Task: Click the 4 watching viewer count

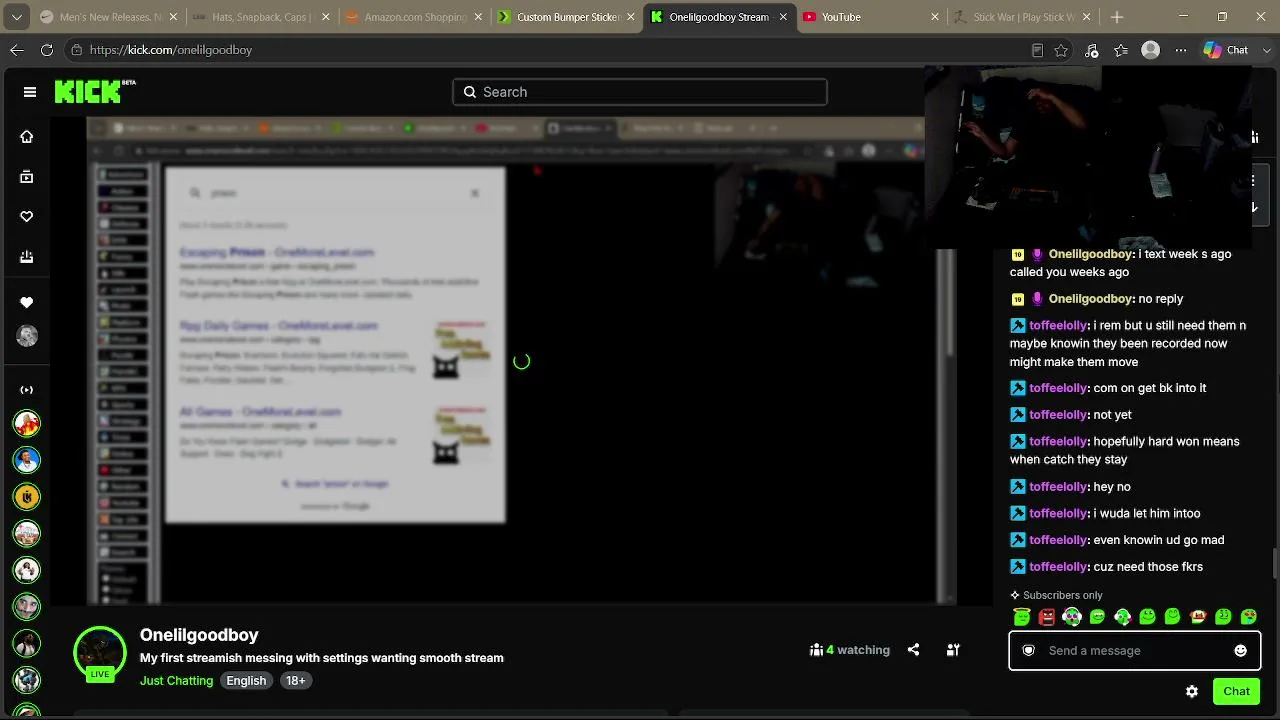Action: (850, 650)
